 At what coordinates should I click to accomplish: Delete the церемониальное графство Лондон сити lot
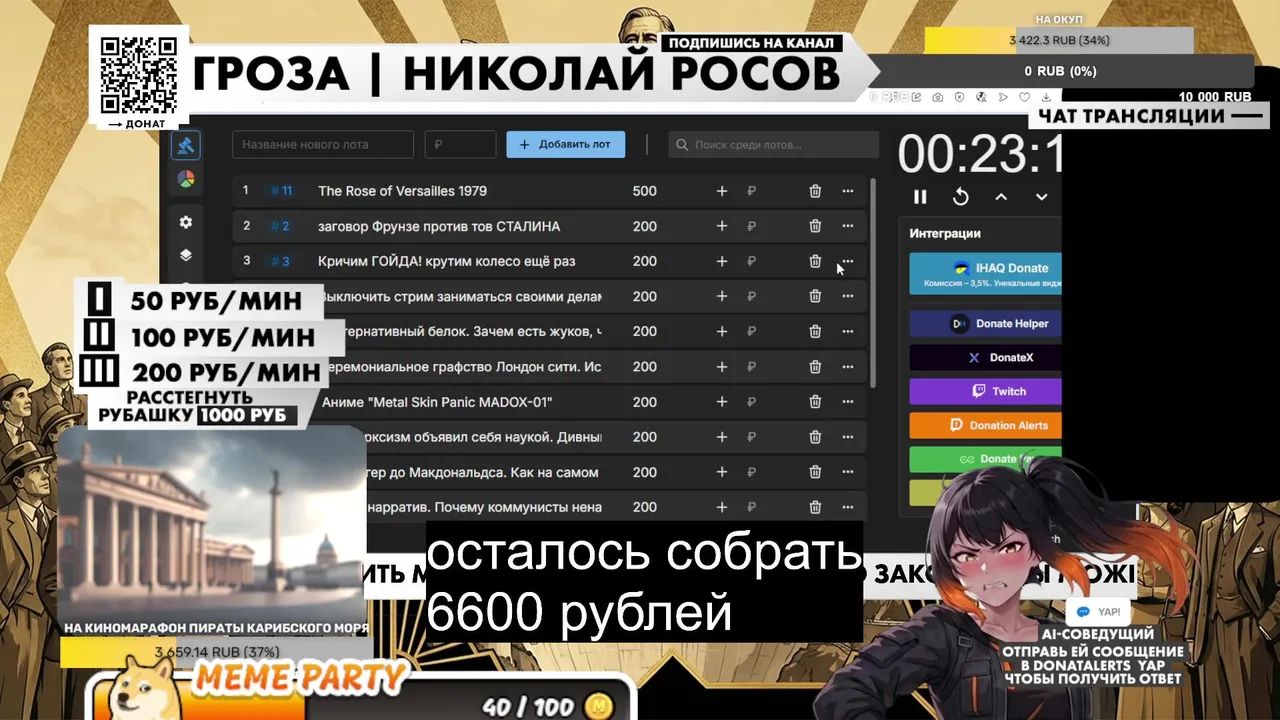tap(815, 367)
